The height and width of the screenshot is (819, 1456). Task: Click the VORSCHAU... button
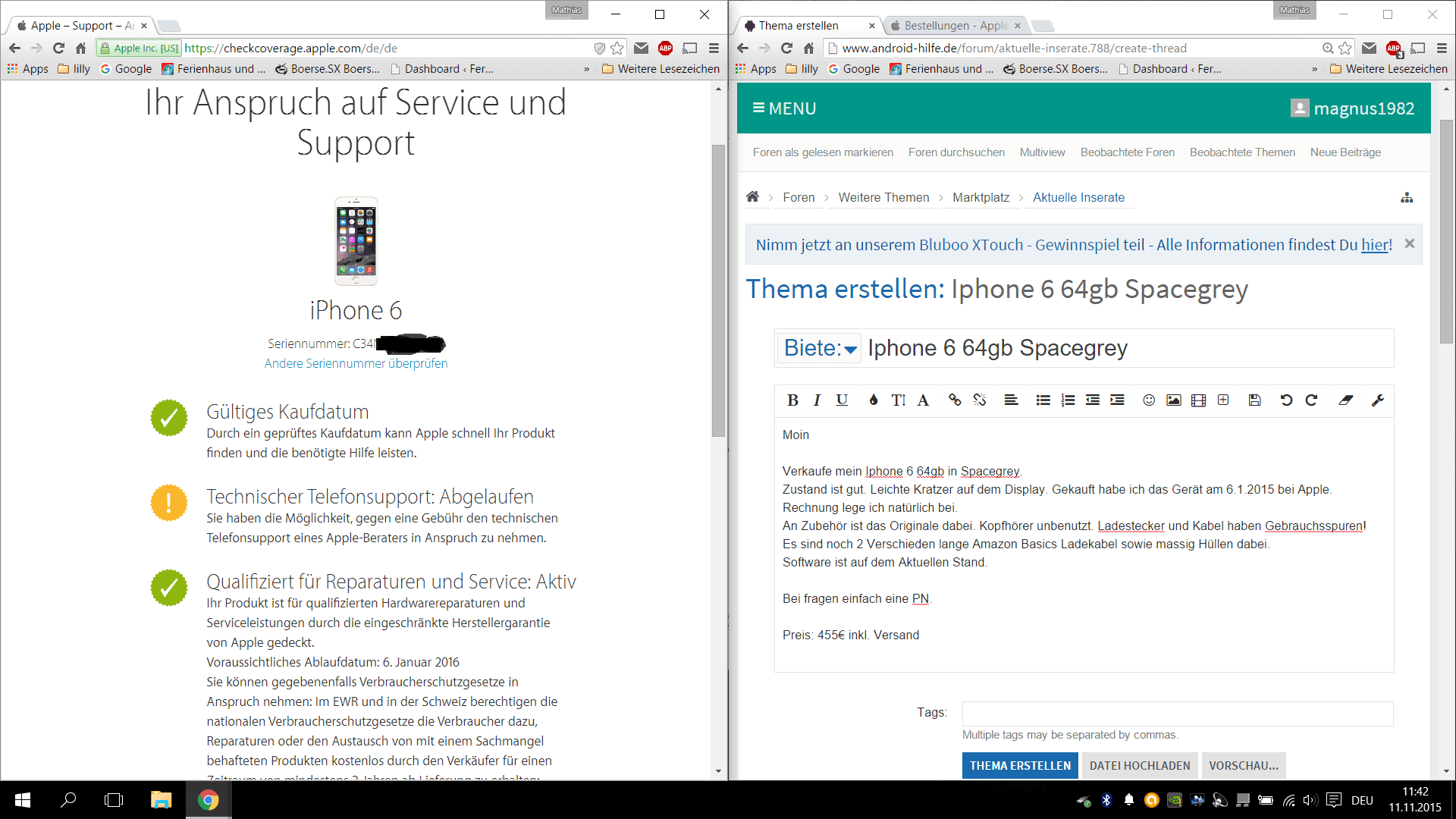point(1244,766)
